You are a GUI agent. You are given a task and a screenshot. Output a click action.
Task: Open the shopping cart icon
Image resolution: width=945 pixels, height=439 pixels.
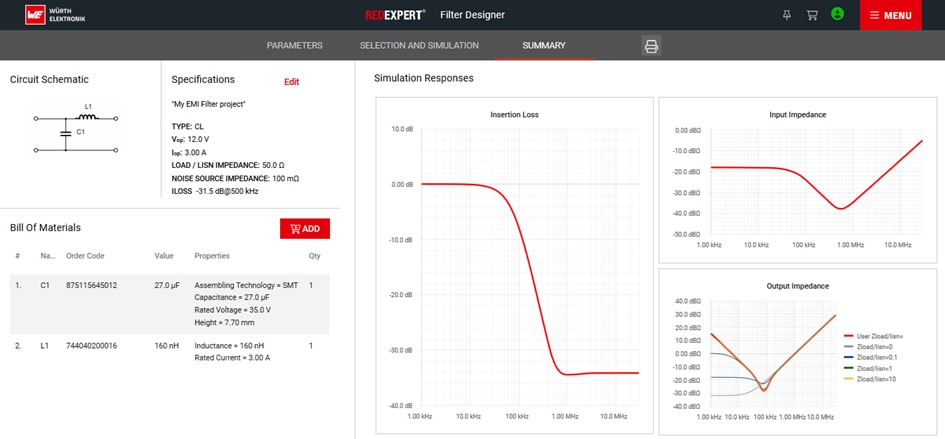tap(812, 15)
